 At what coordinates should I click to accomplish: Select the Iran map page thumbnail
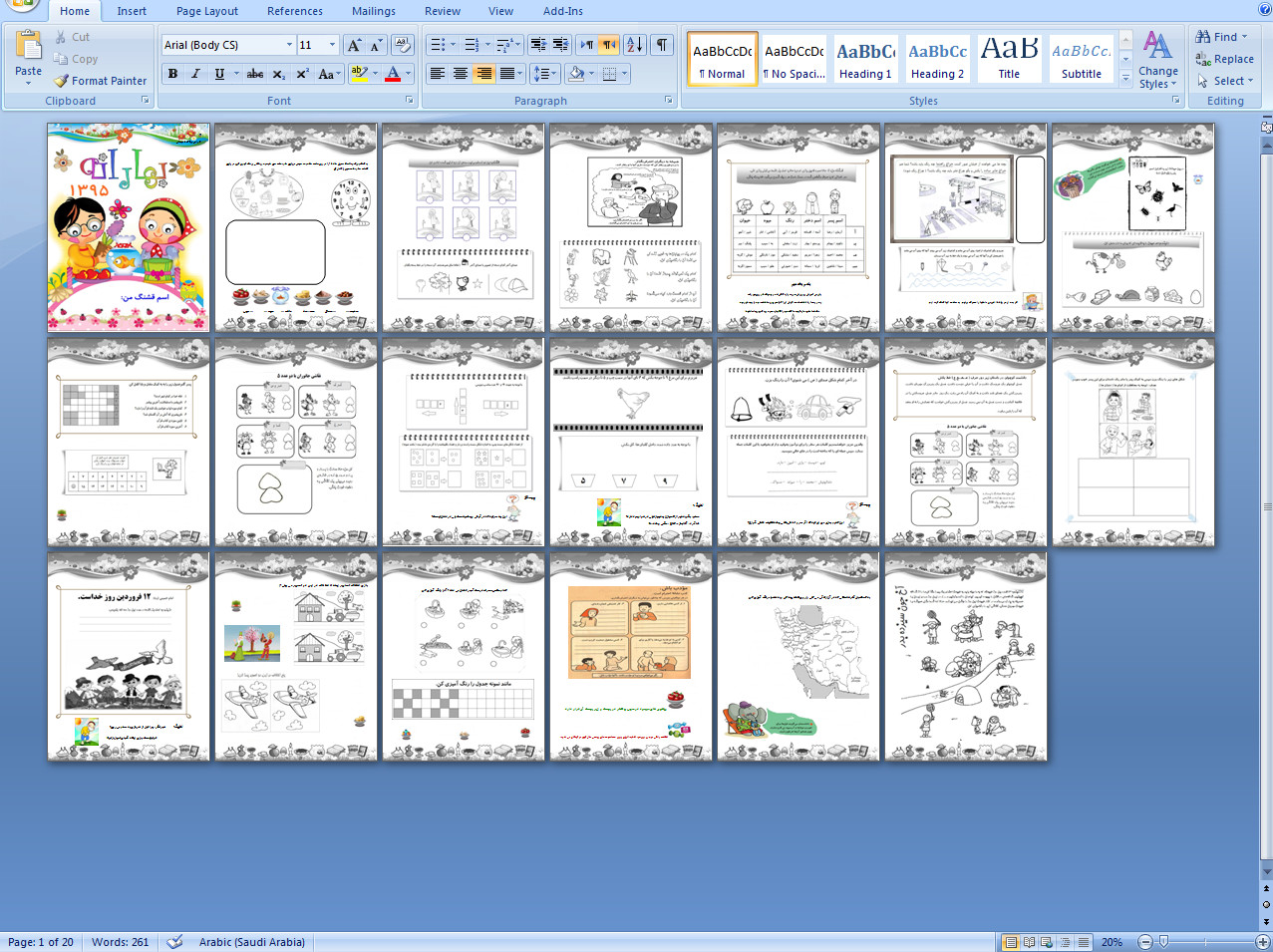pyautogui.click(x=798, y=656)
